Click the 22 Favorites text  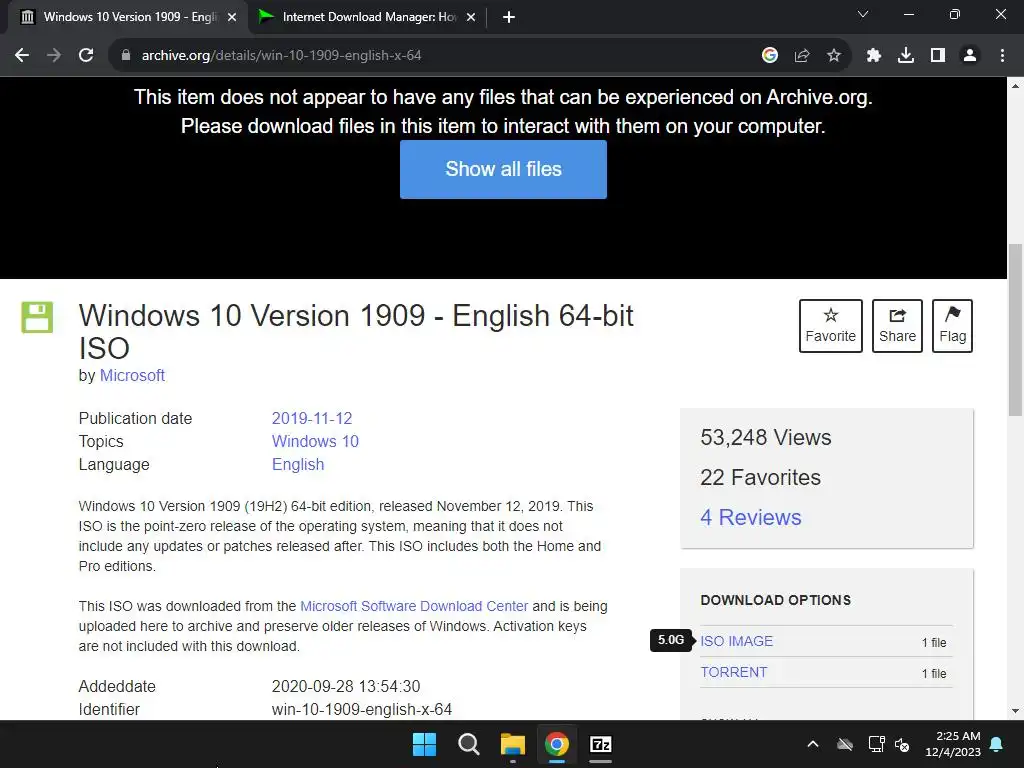[x=761, y=477]
